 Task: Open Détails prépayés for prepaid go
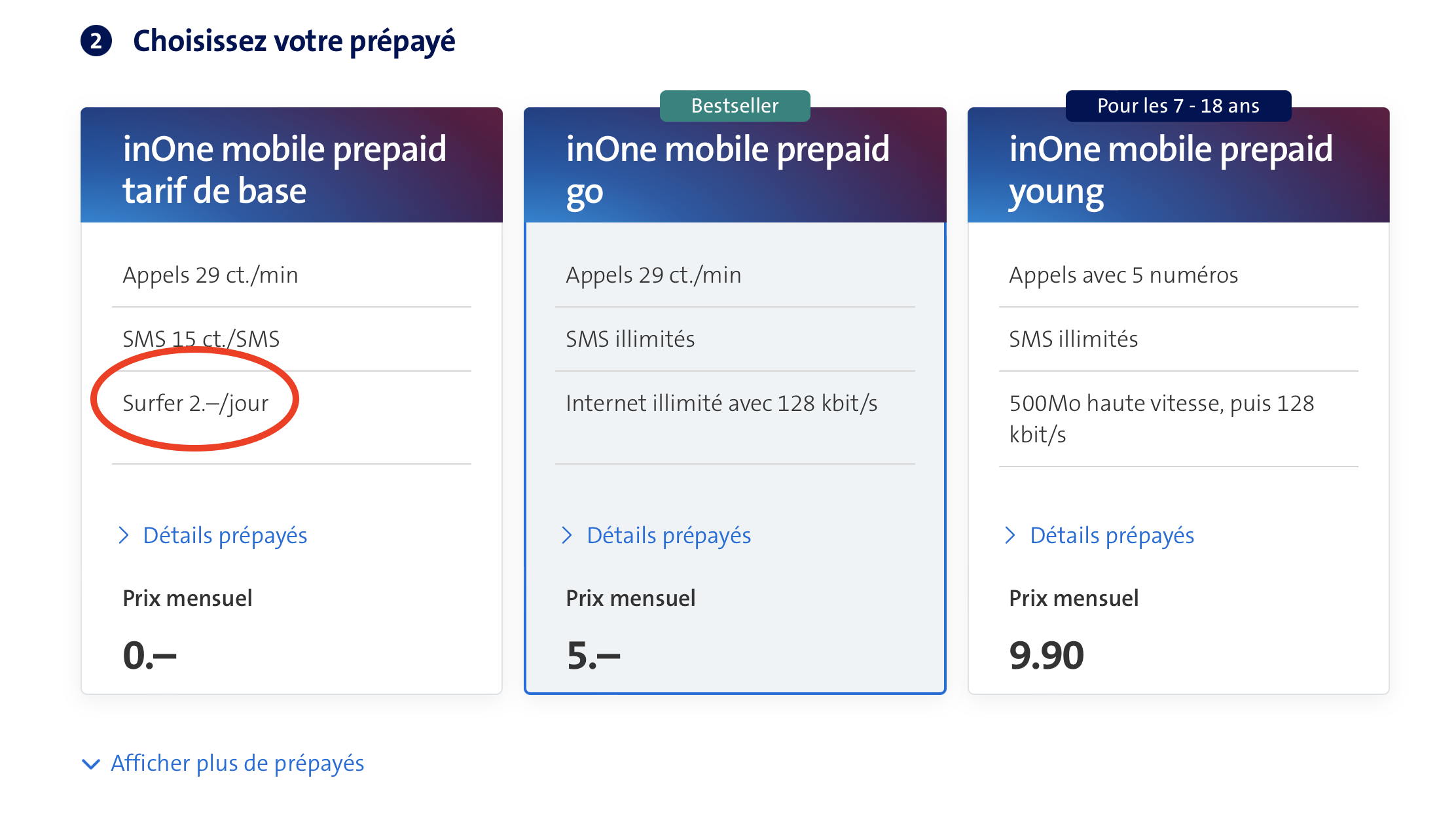click(x=668, y=535)
